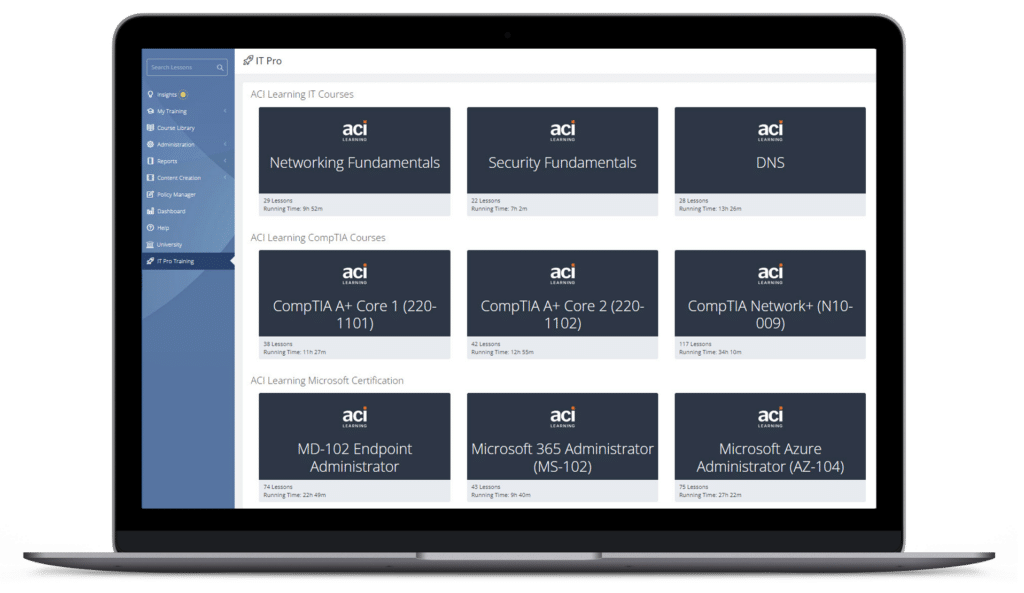Open the Security Fundamentals course card
Image resolution: width=1024 pixels, height=593 pixels.
click(562, 161)
